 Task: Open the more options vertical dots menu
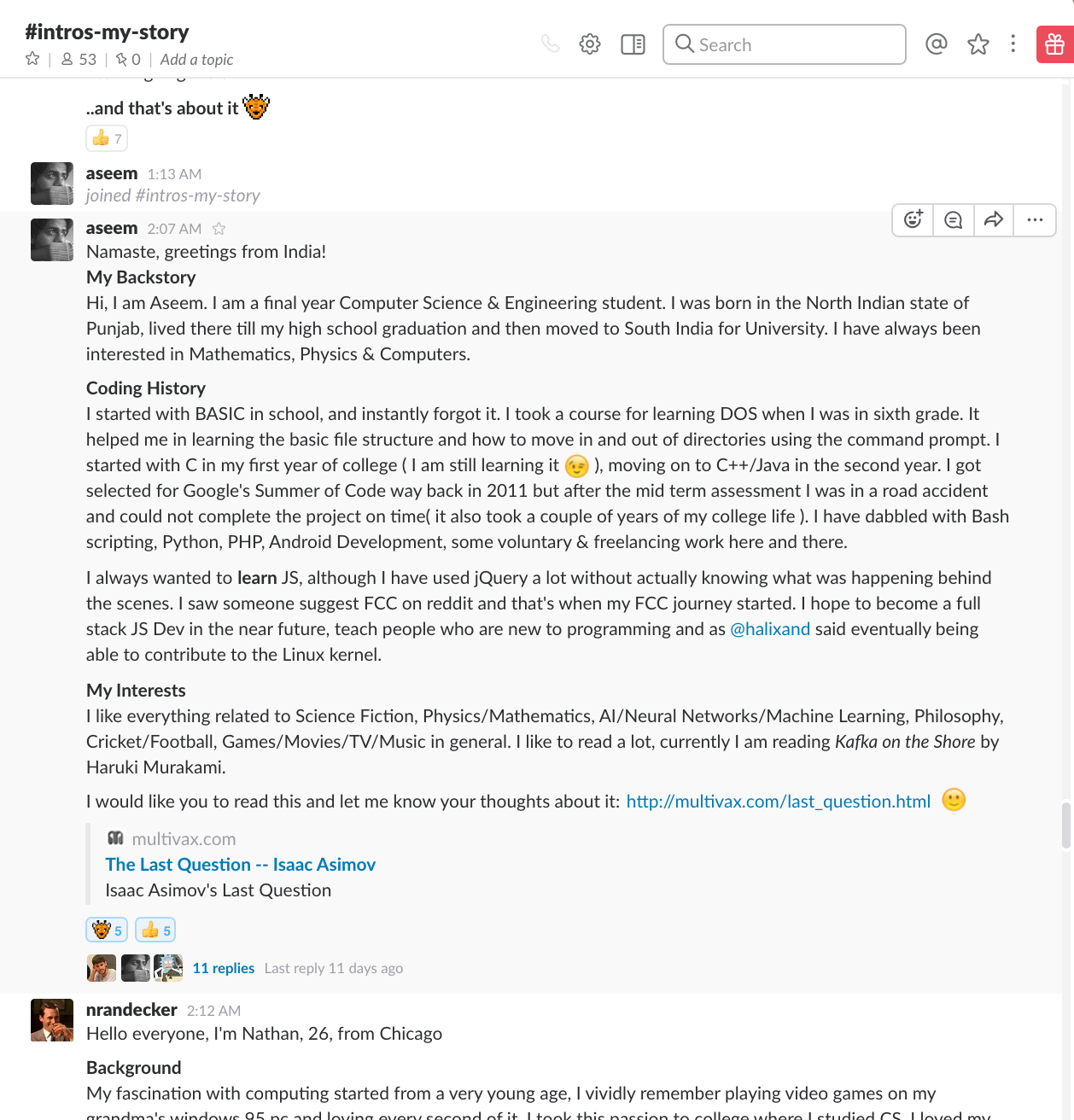coord(1013,44)
